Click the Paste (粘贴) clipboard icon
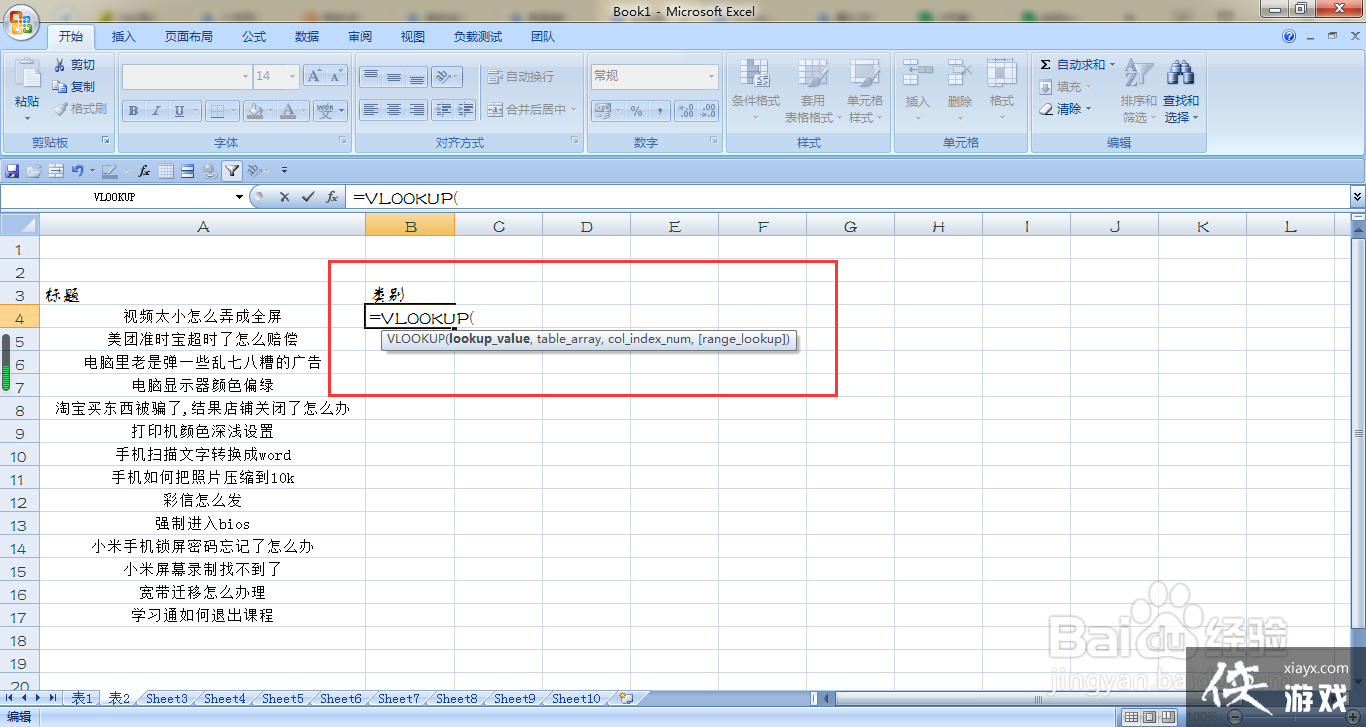Screen dimensions: 1366x727 coord(27,75)
